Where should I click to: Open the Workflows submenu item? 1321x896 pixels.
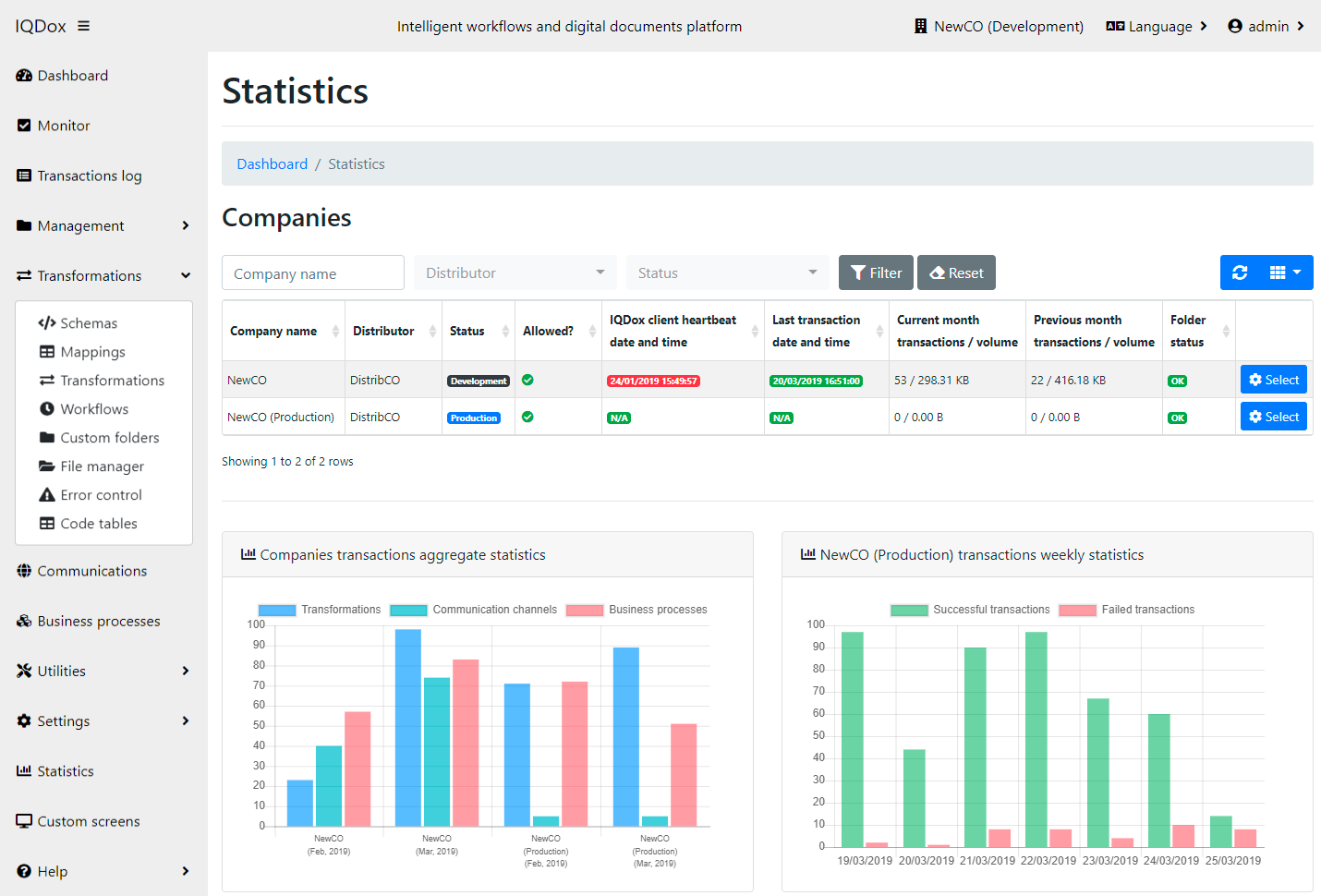(94, 409)
